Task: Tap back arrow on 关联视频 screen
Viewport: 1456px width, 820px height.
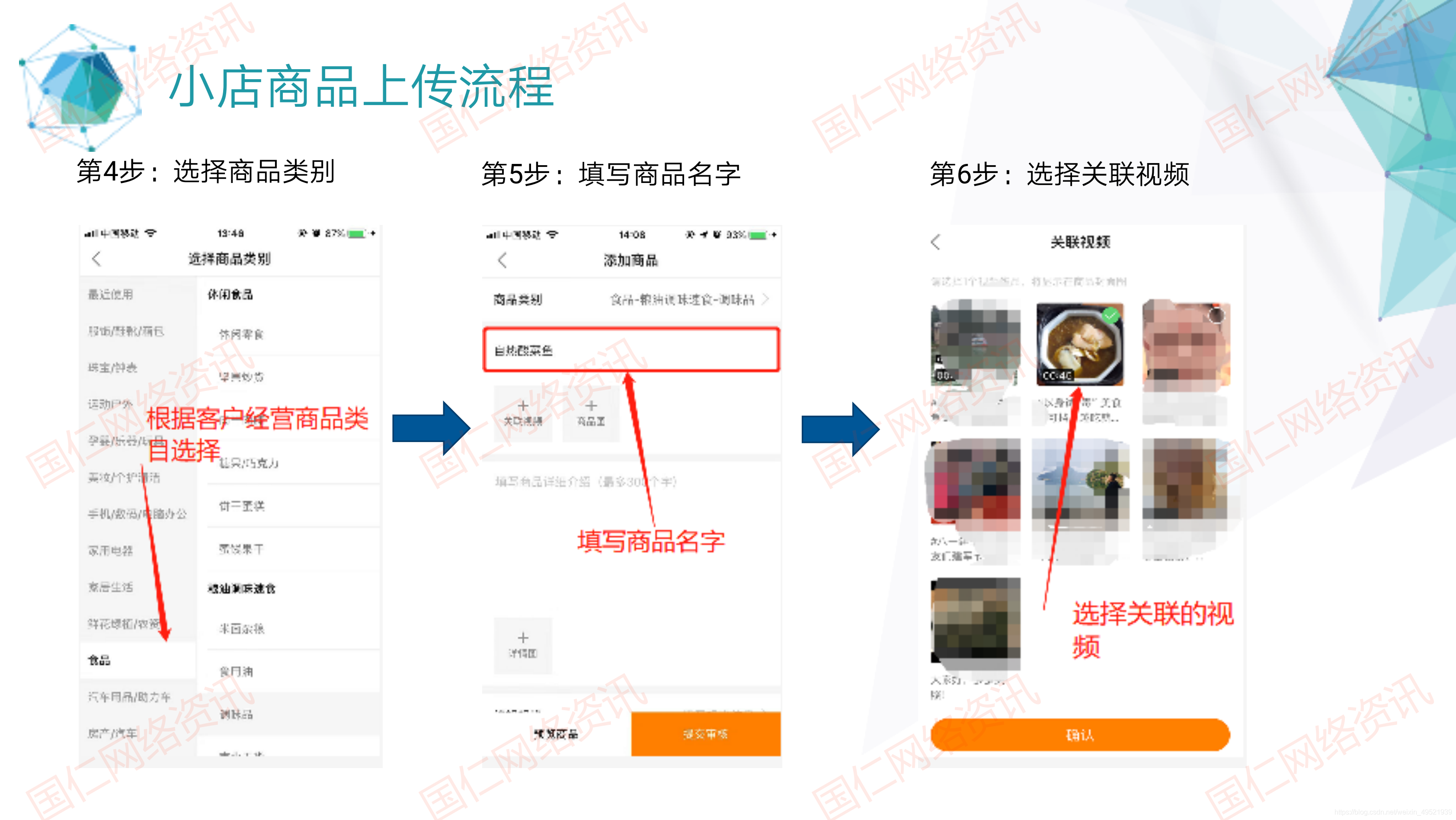Action: coord(935,242)
